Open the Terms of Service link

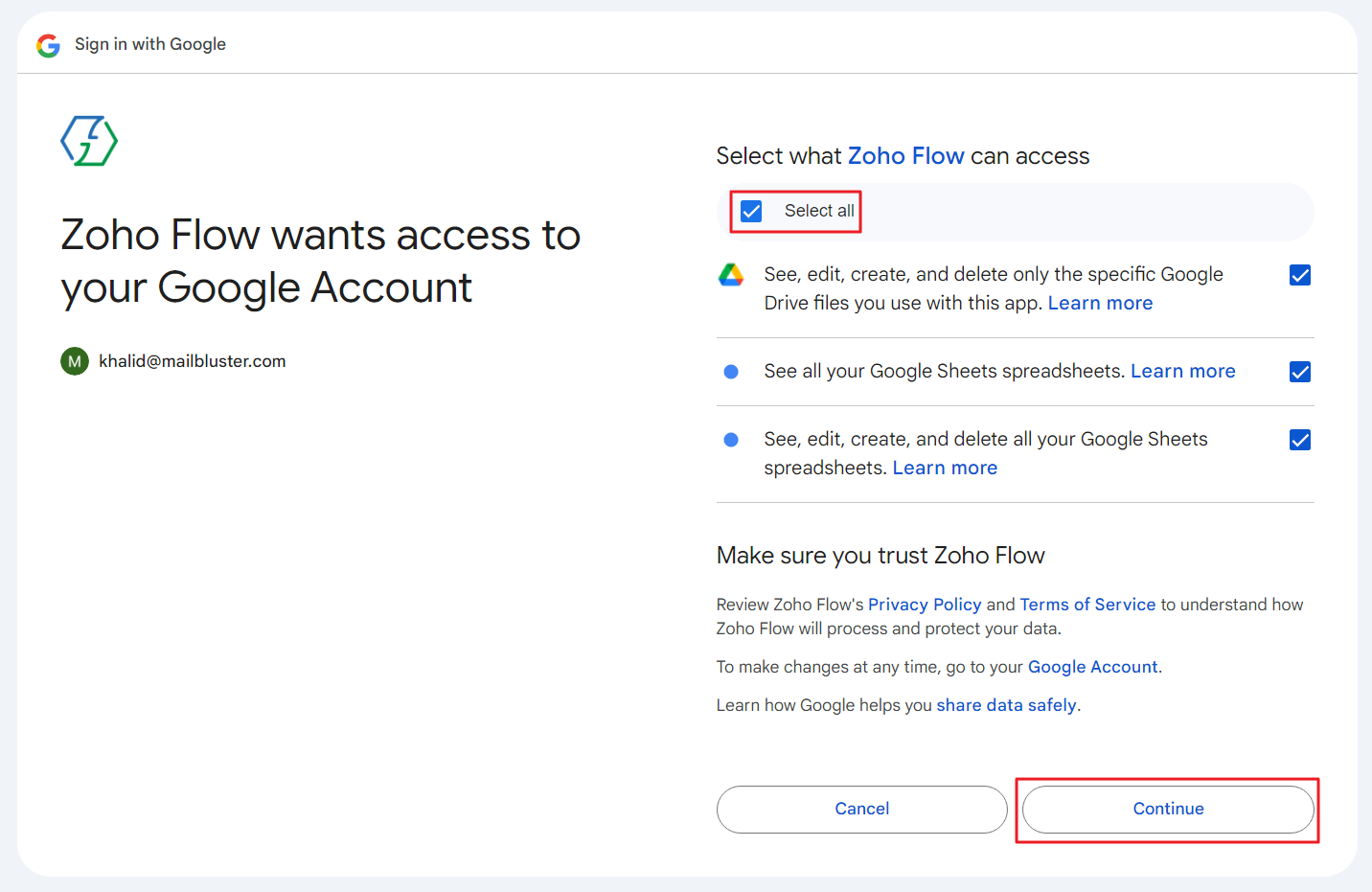(1087, 605)
